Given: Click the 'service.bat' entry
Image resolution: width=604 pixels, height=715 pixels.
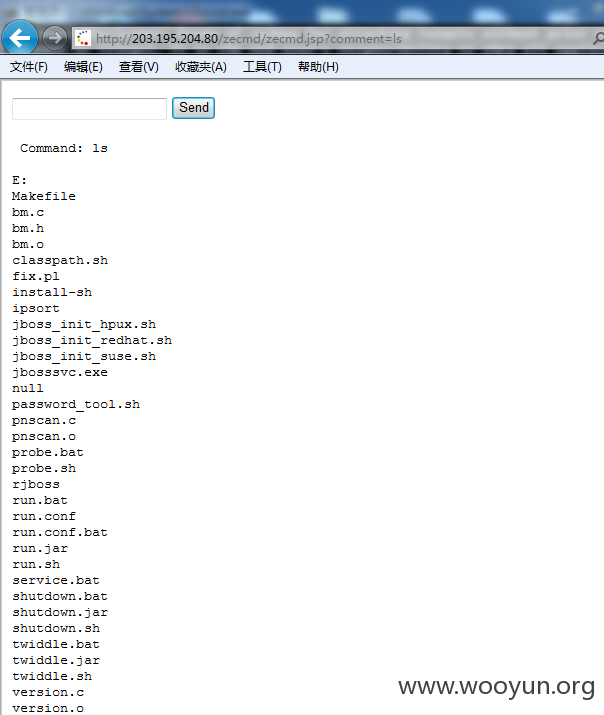Looking at the screenshot, I should pyautogui.click(x=56, y=580).
